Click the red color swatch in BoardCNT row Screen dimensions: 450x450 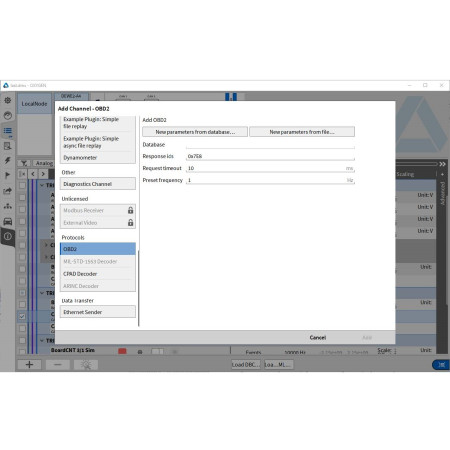[x=122, y=351]
